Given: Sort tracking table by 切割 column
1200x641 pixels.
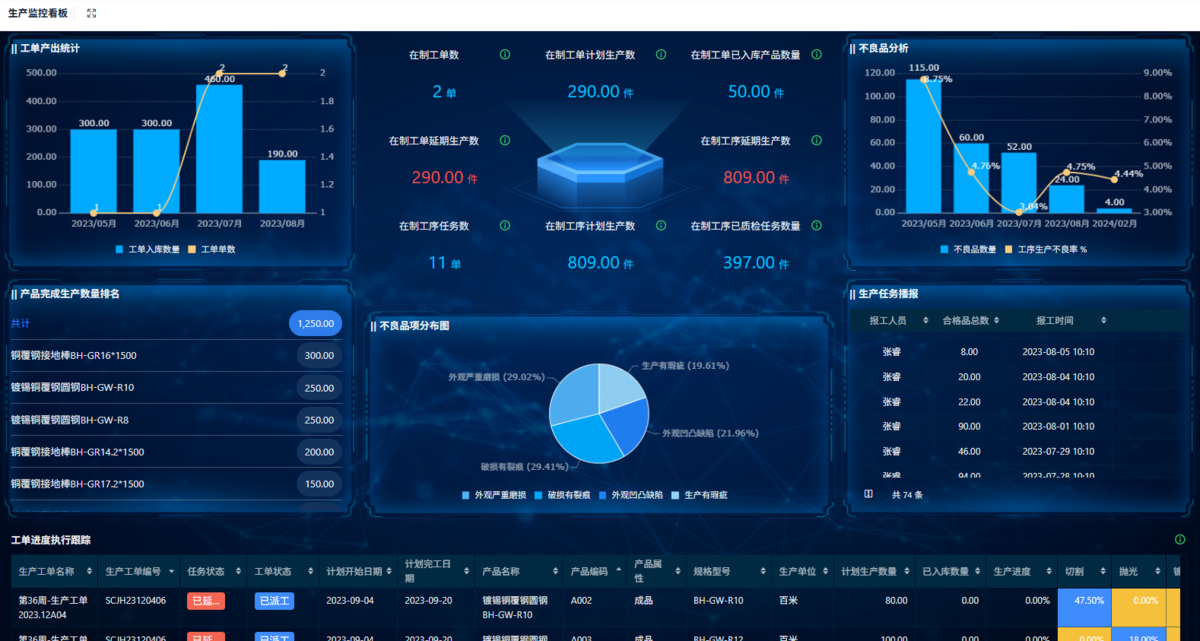Looking at the screenshot, I should tap(1102, 571).
